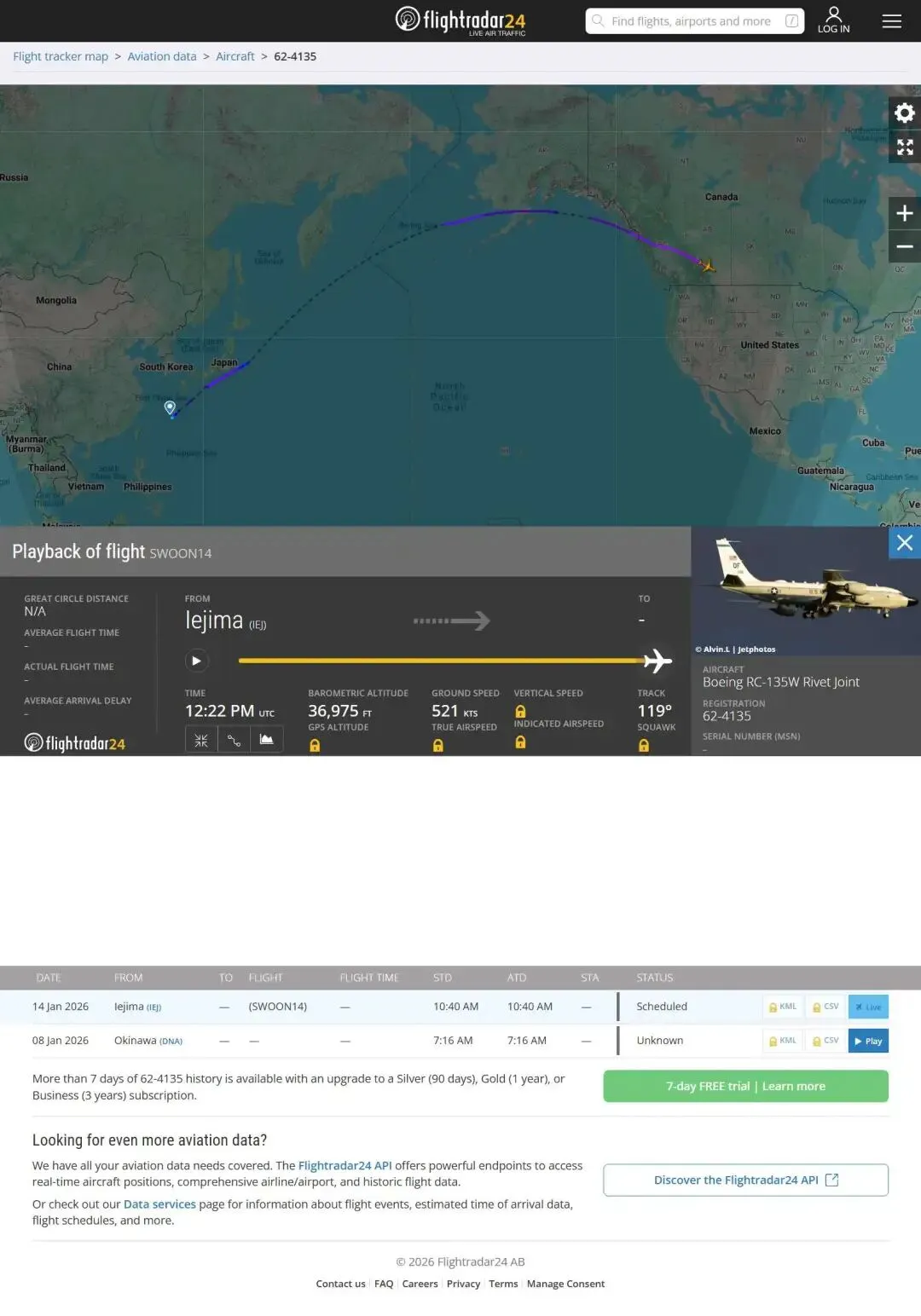Open Discover the Flightradar24 API button
The height and width of the screenshot is (1316, 921).
click(x=746, y=1180)
